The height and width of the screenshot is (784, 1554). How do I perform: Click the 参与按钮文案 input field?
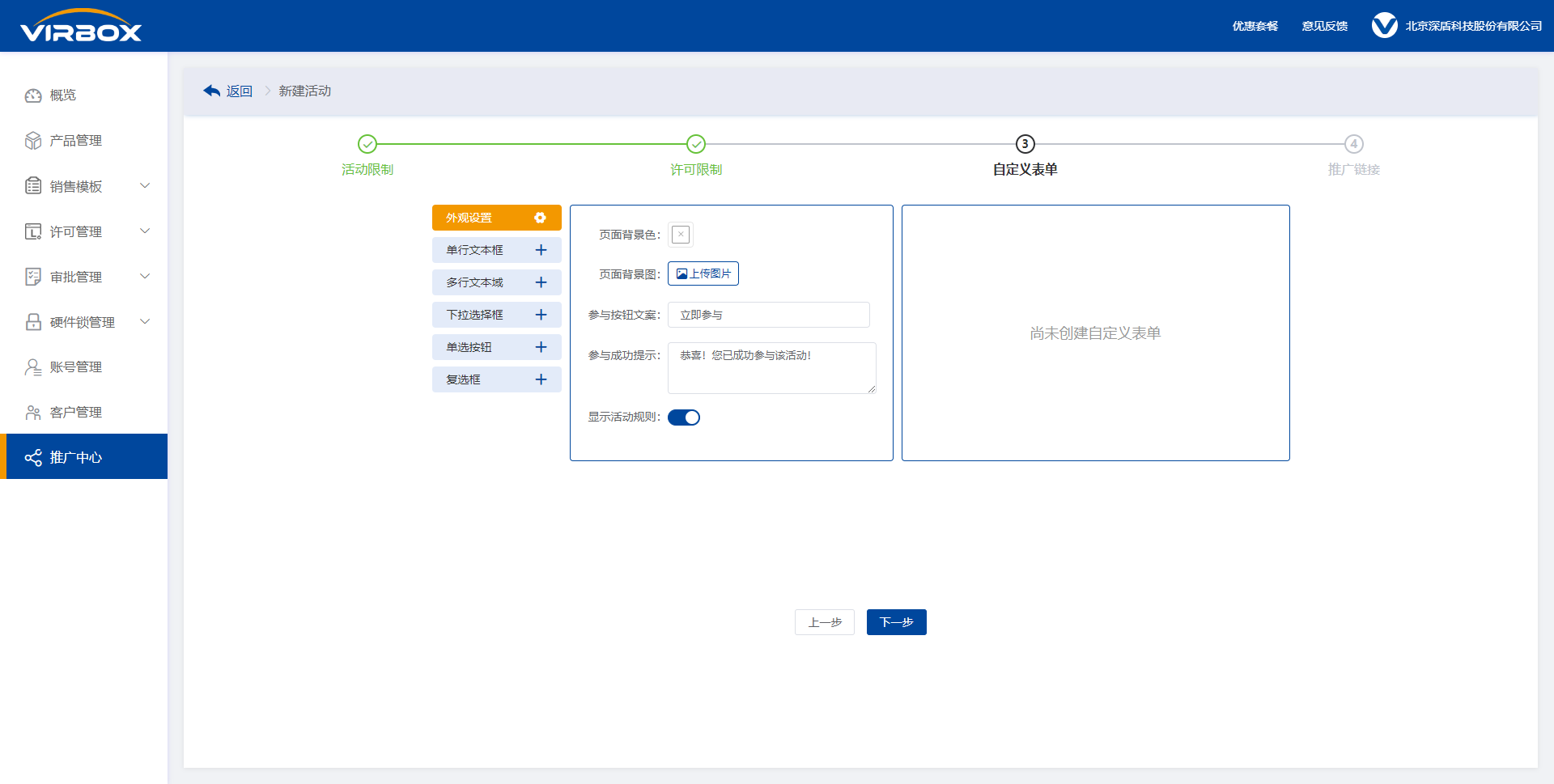click(x=769, y=315)
